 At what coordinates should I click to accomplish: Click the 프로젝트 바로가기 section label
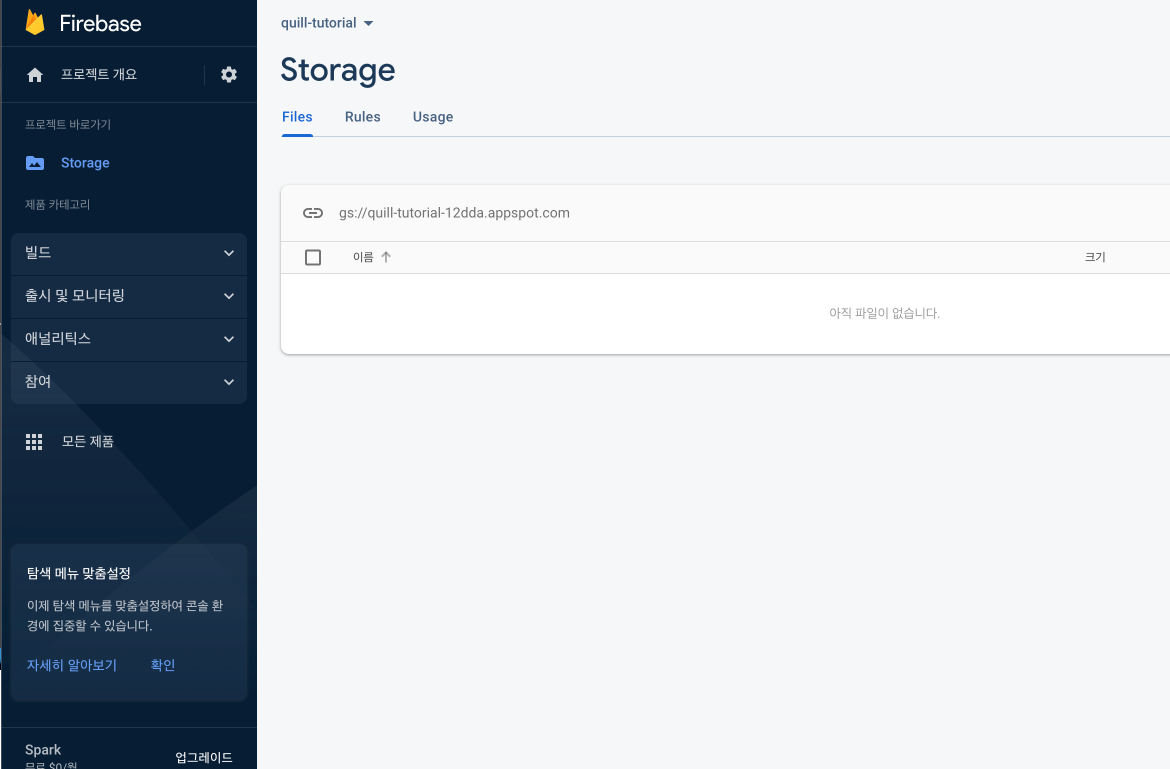click(x=68, y=125)
